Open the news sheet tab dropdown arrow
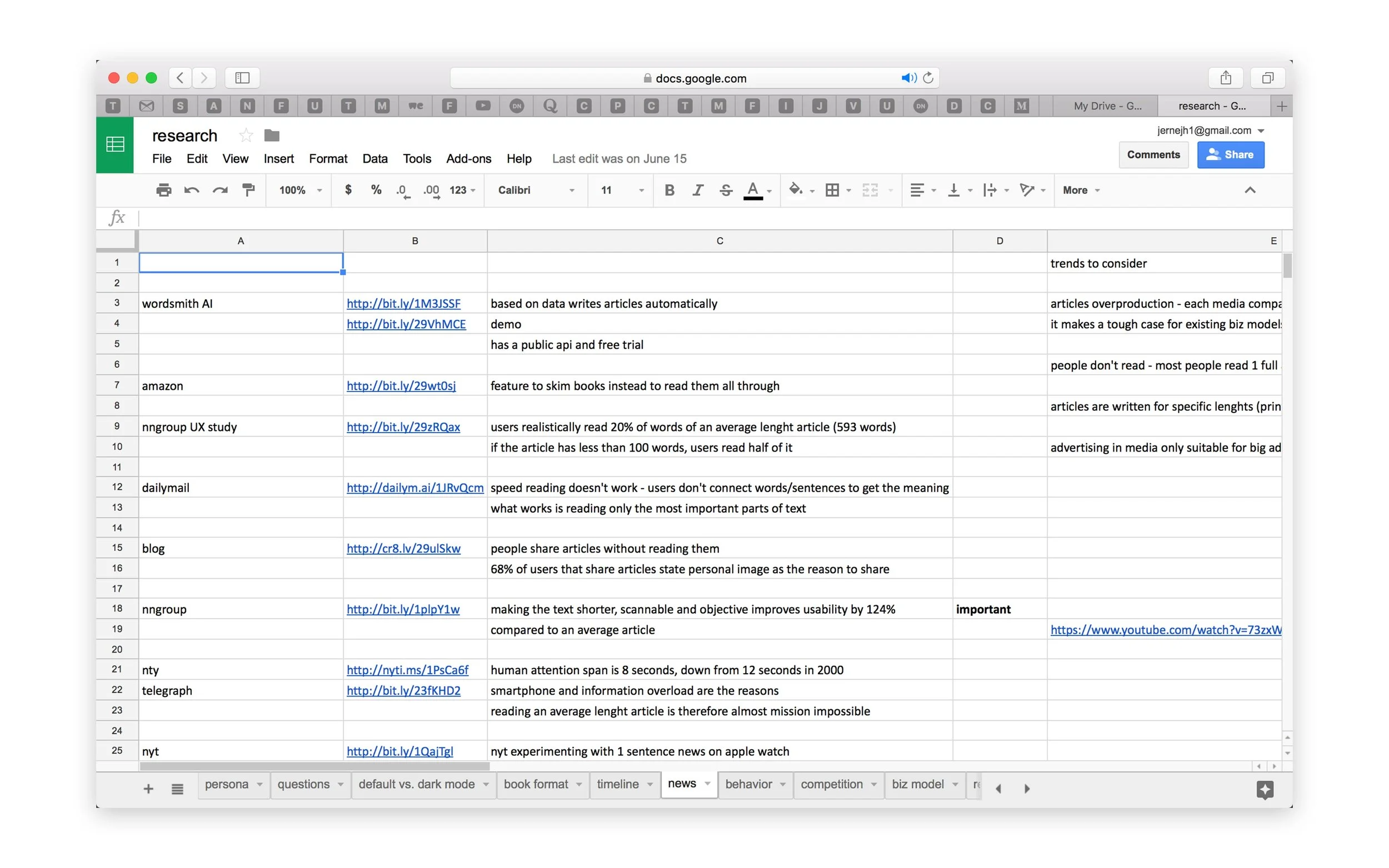This screenshot has width=1389, height=868. [x=707, y=784]
